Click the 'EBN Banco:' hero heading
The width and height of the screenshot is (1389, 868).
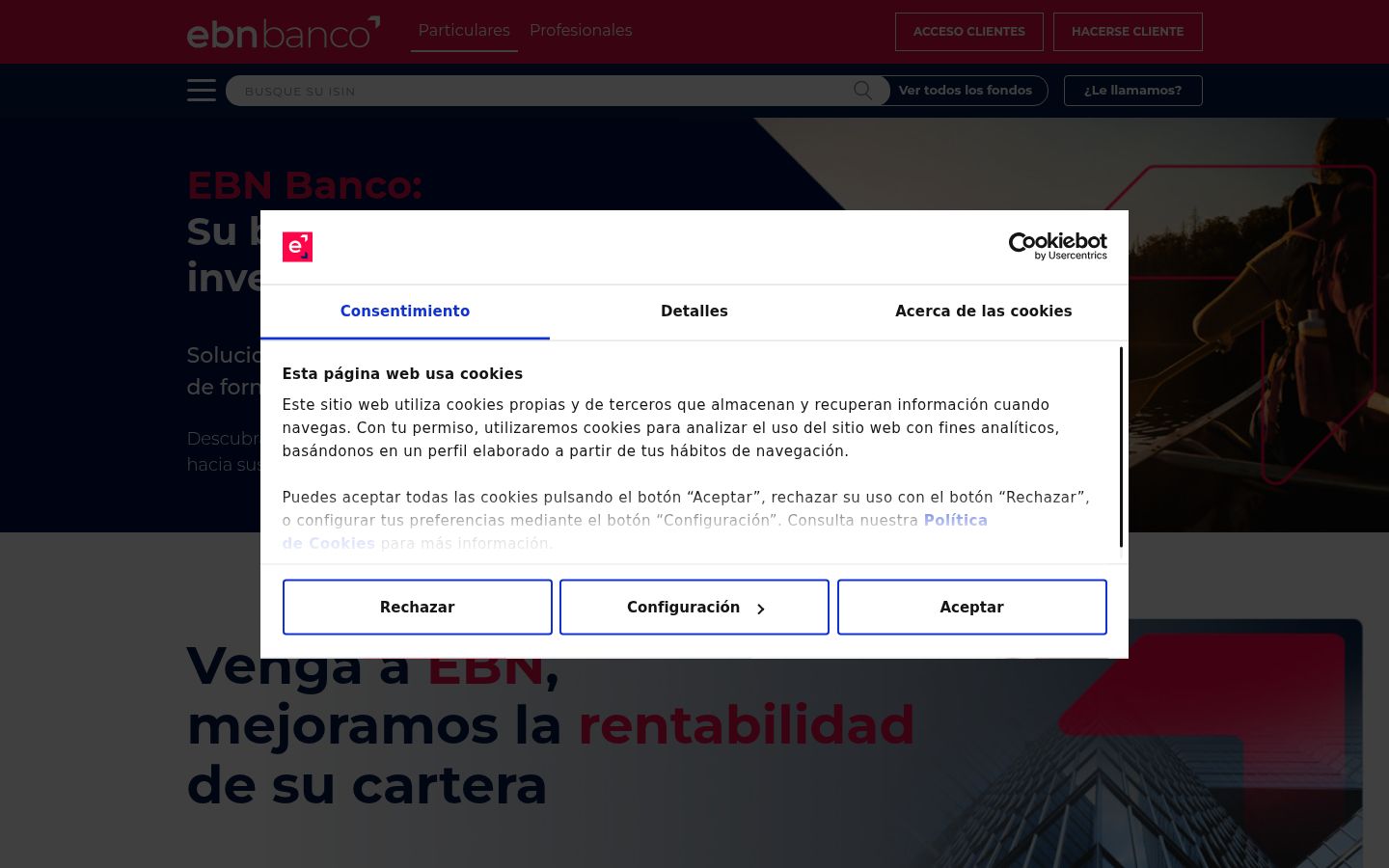coord(305,185)
